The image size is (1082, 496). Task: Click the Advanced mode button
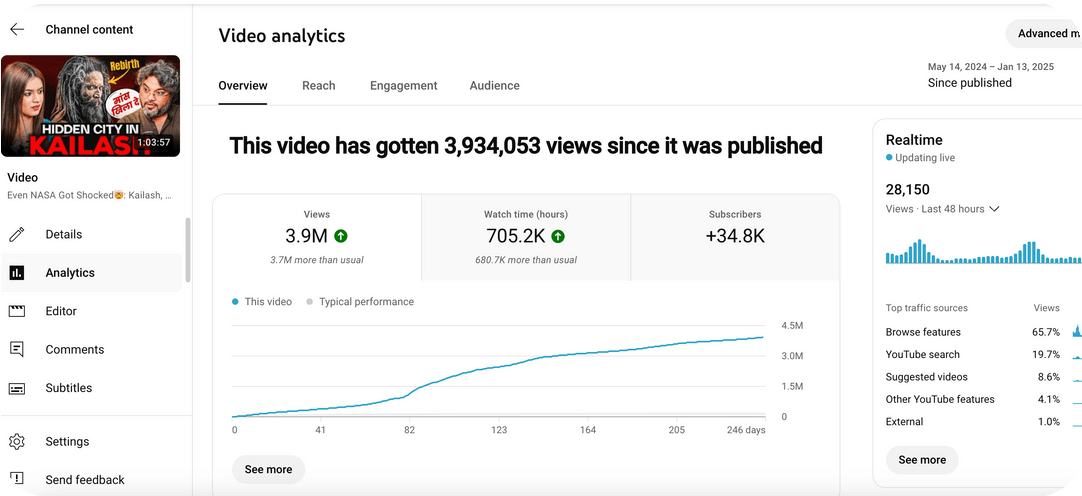(x=1046, y=33)
